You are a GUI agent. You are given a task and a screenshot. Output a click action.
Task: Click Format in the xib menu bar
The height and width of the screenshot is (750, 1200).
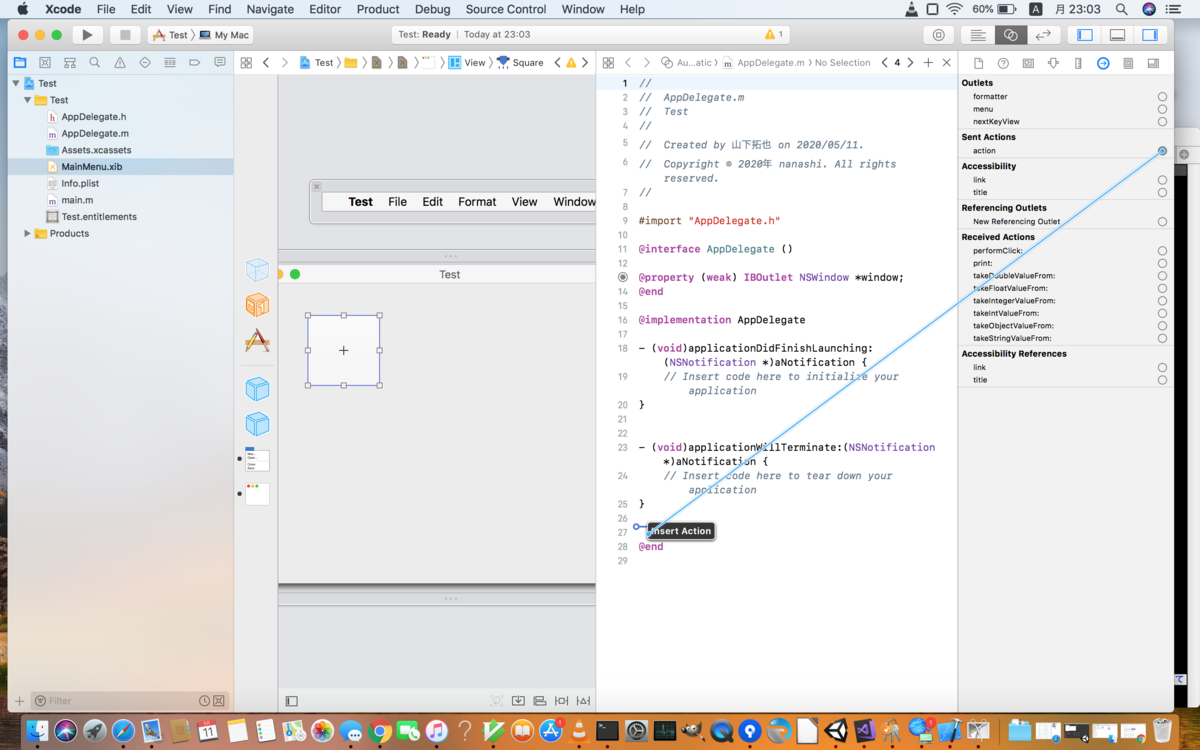tap(477, 201)
